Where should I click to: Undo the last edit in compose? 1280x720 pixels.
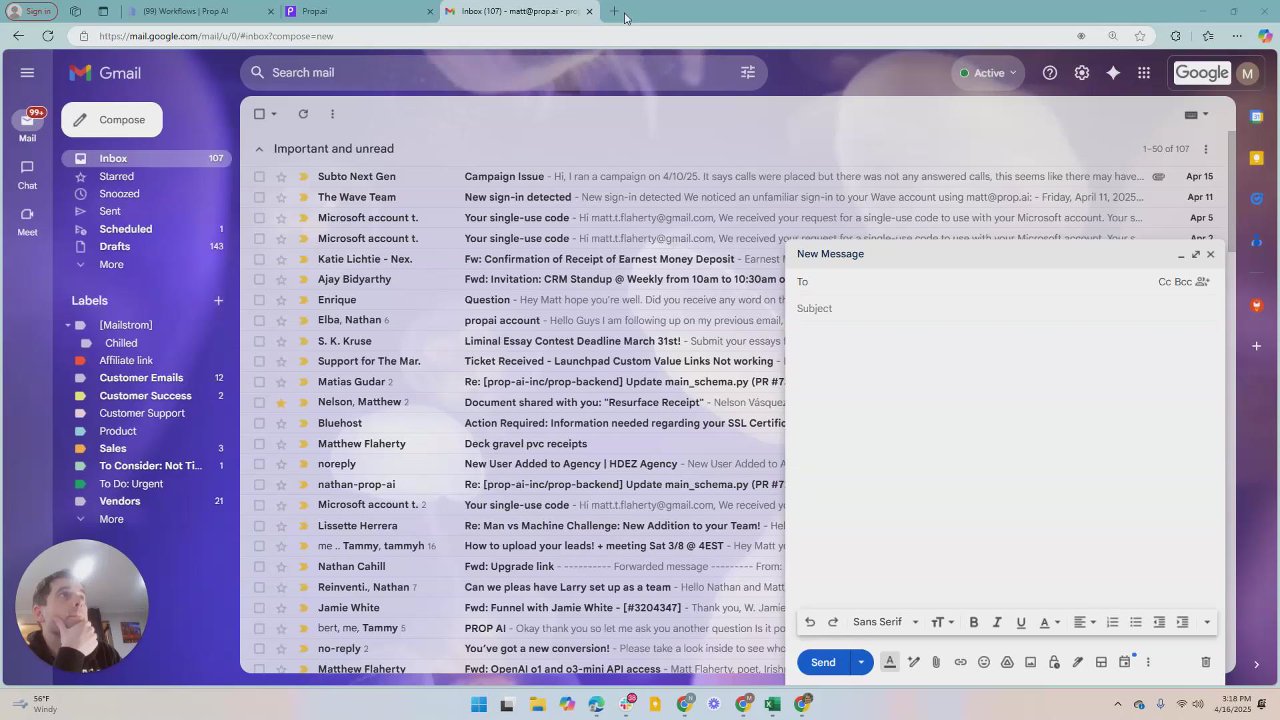(810, 622)
